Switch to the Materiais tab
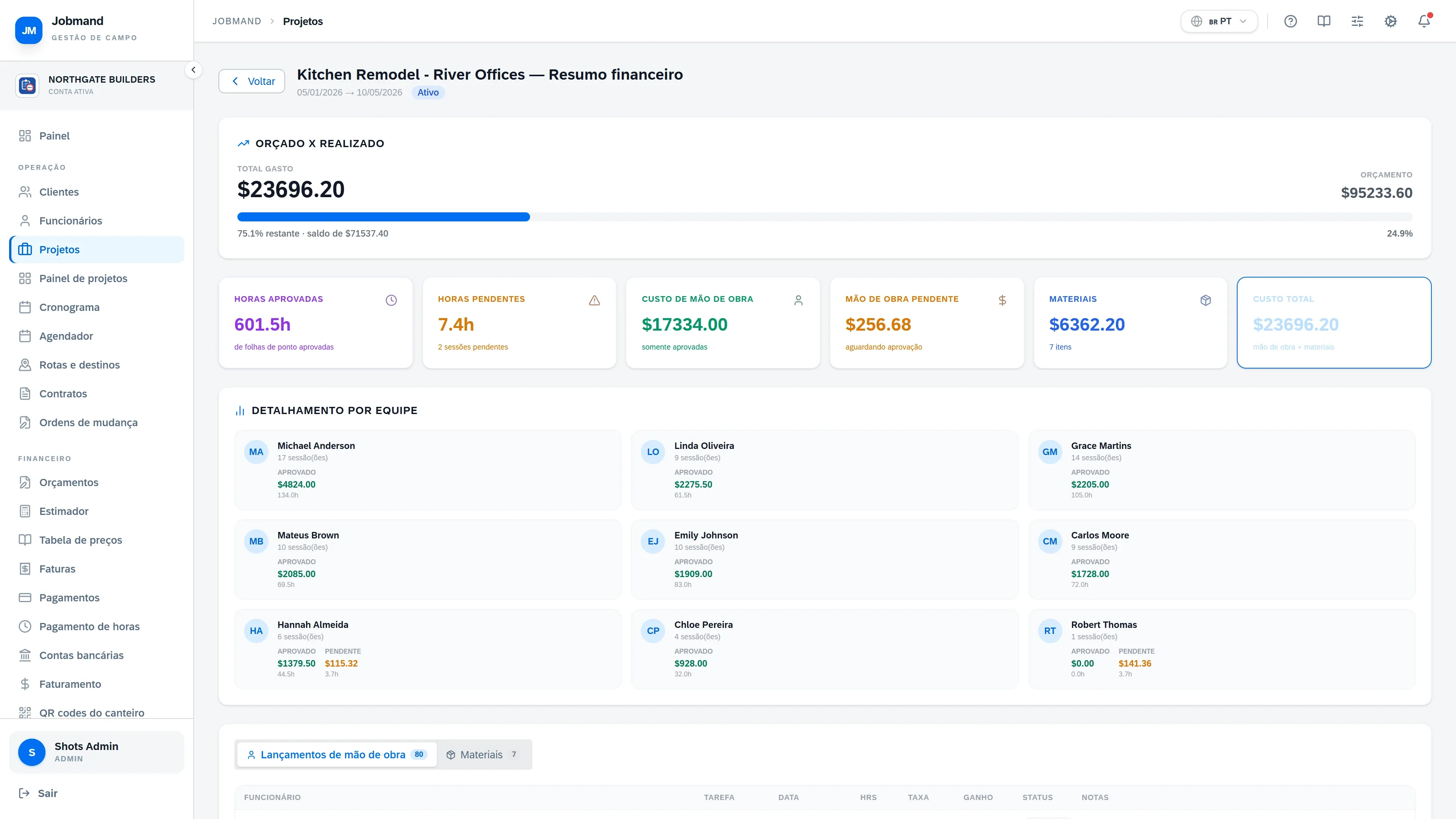This screenshot has height=819, width=1456. point(483,755)
